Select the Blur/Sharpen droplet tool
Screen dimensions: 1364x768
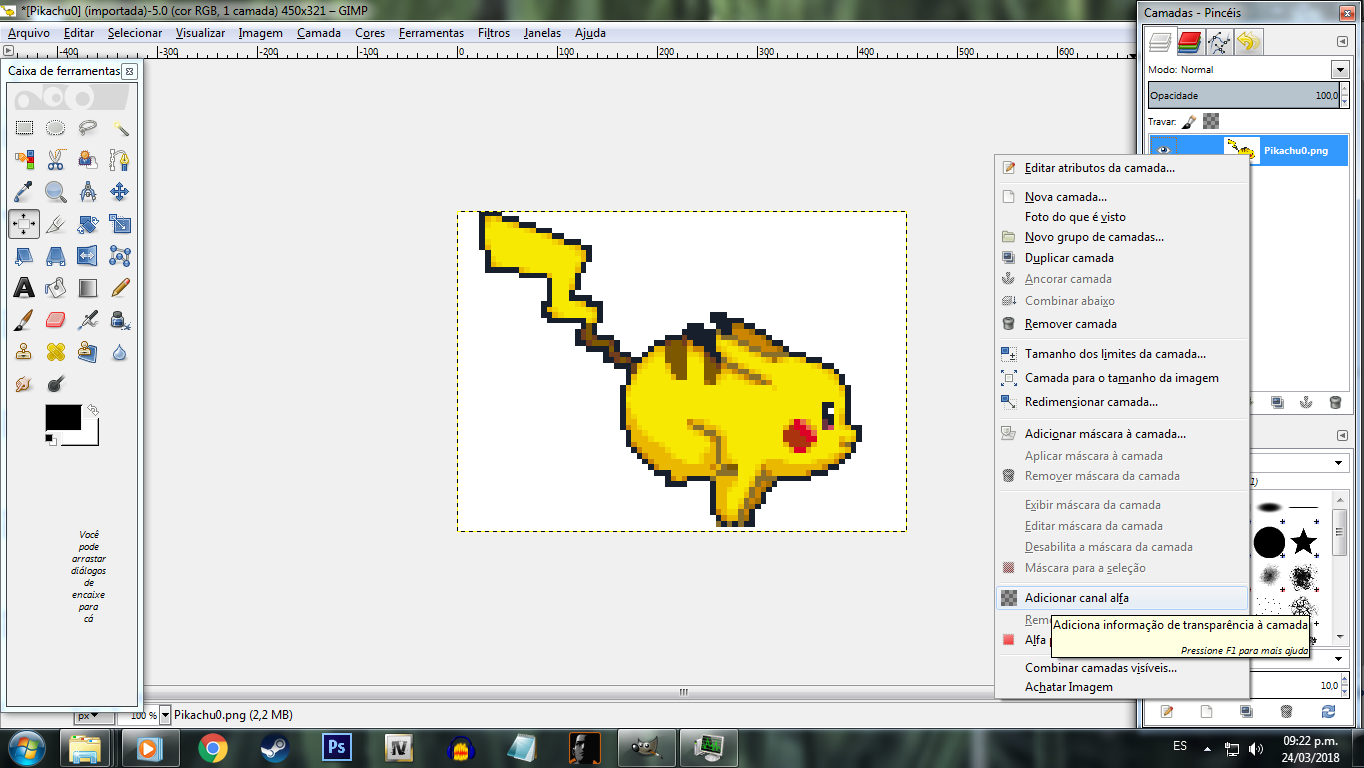(120, 352)
